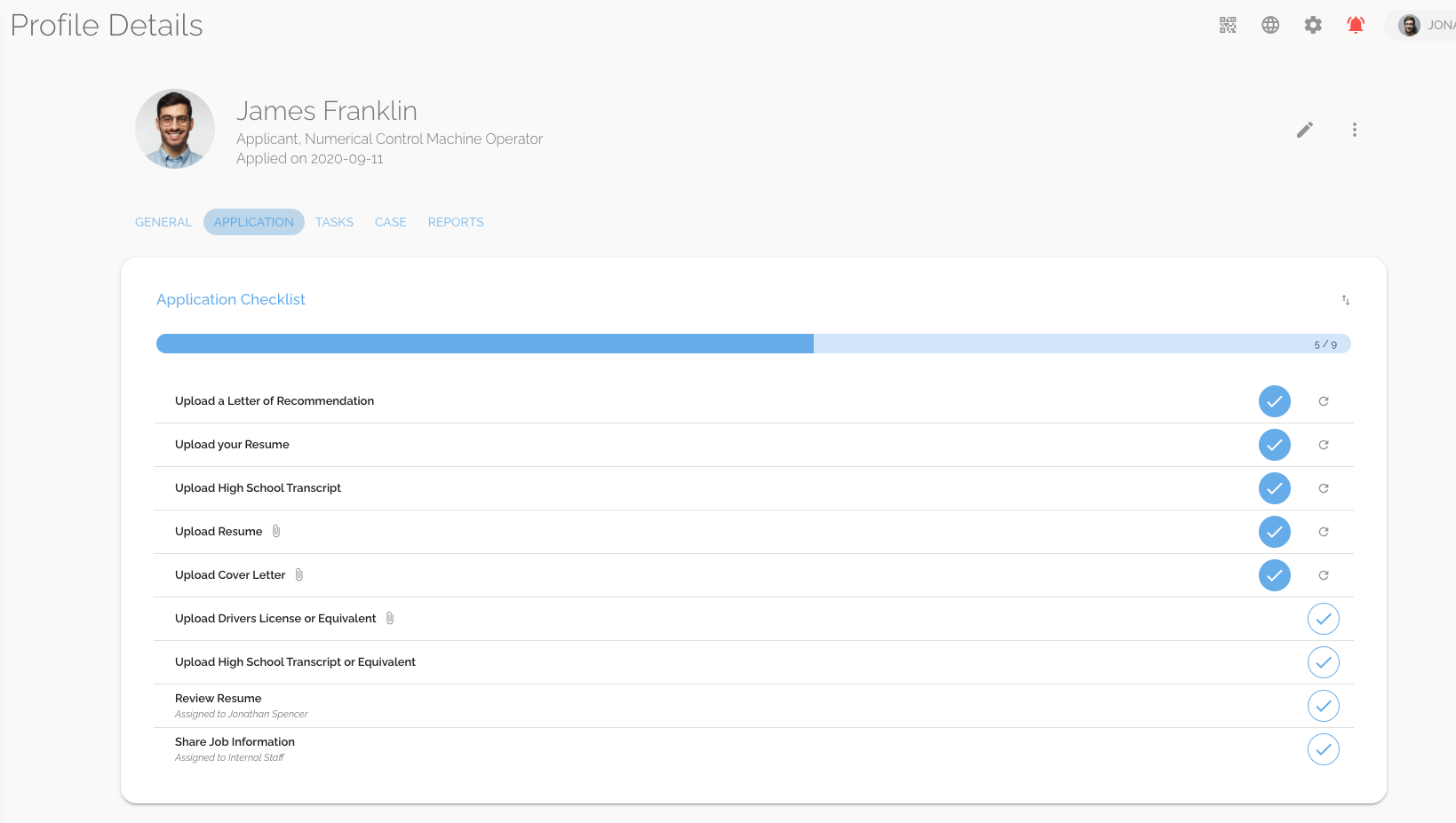Open the QR code scanner icon
The width and height of the screenshot is (1456, 823).
[1227, 25]
